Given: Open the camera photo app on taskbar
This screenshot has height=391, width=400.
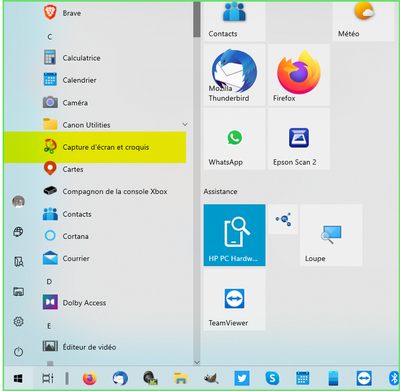Looking at the screenshot, I should pos(150,378).
